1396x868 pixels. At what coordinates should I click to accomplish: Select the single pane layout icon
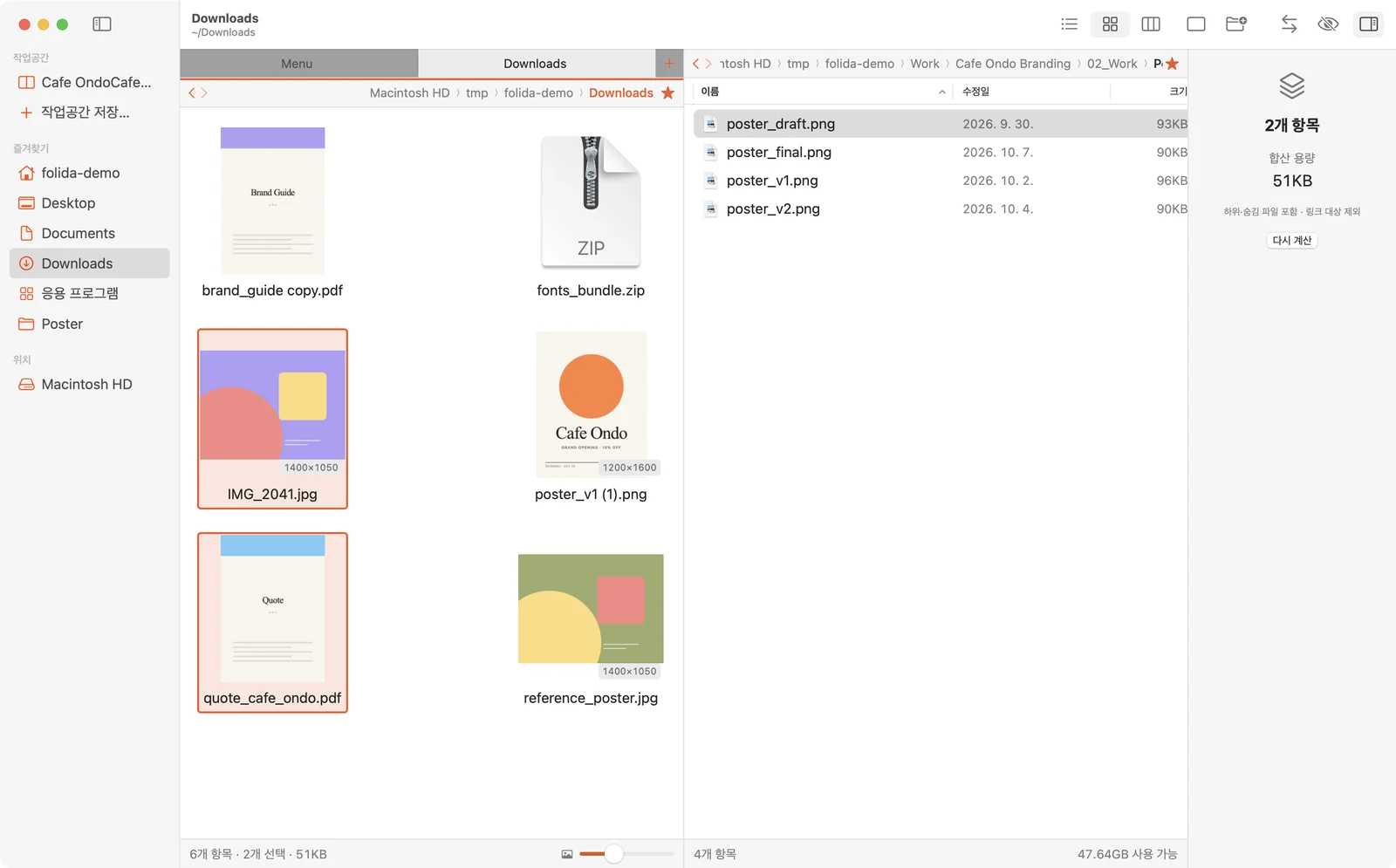(1196, 24)
